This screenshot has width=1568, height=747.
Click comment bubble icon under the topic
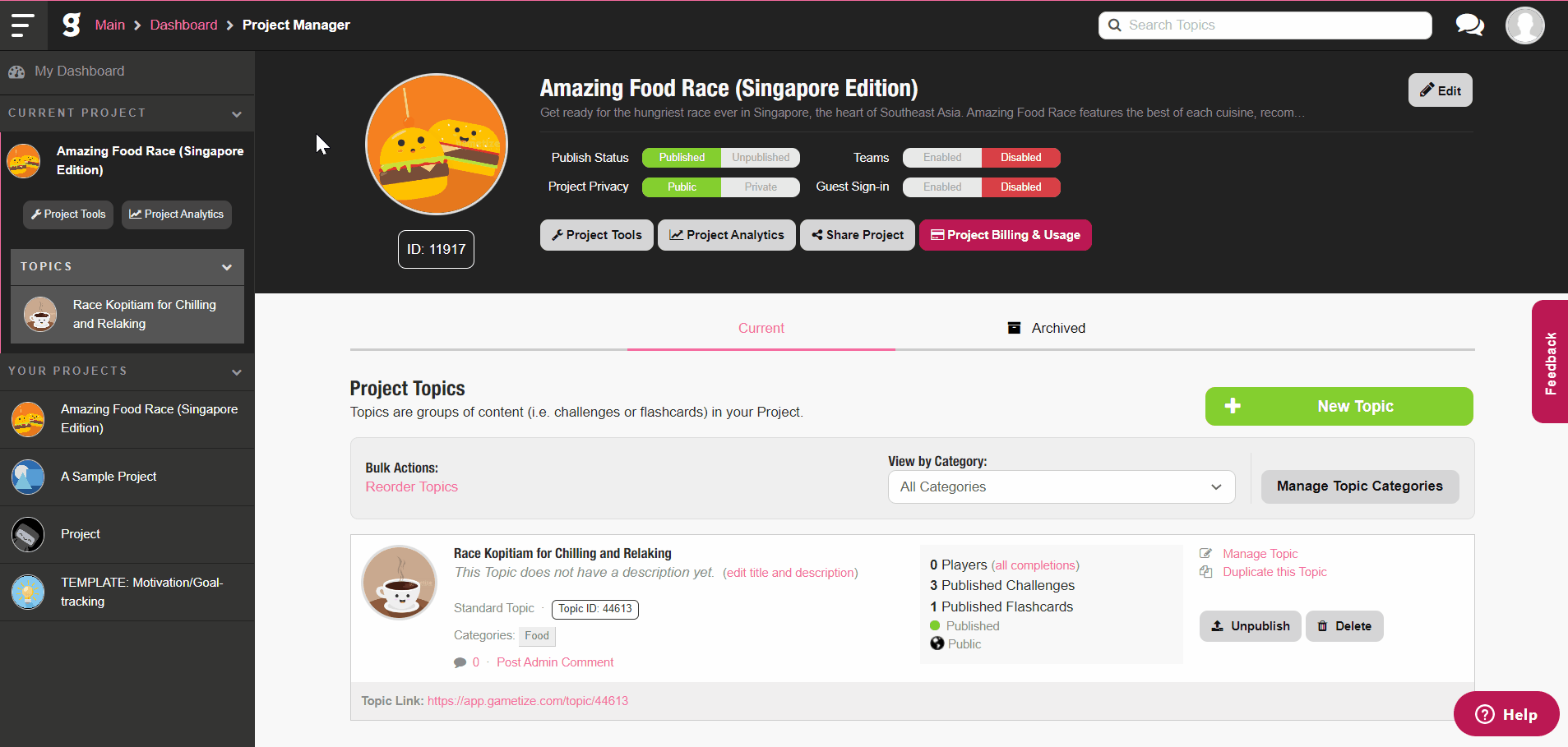(460, 662)
